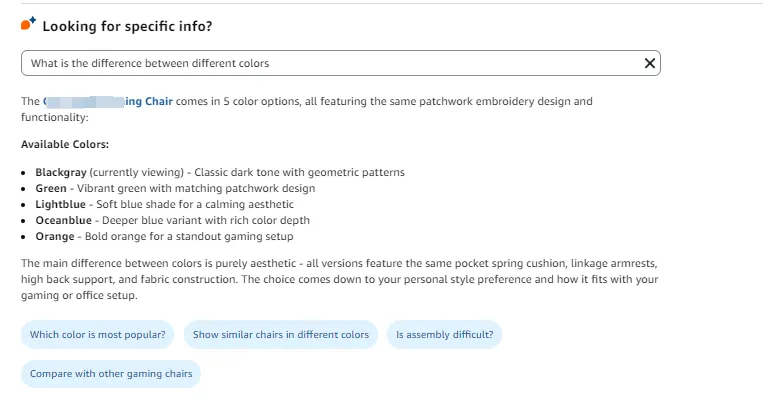763x400 pixels.
Task: Click the "Available Colors:" label
Action: click(x=65, y=145)
